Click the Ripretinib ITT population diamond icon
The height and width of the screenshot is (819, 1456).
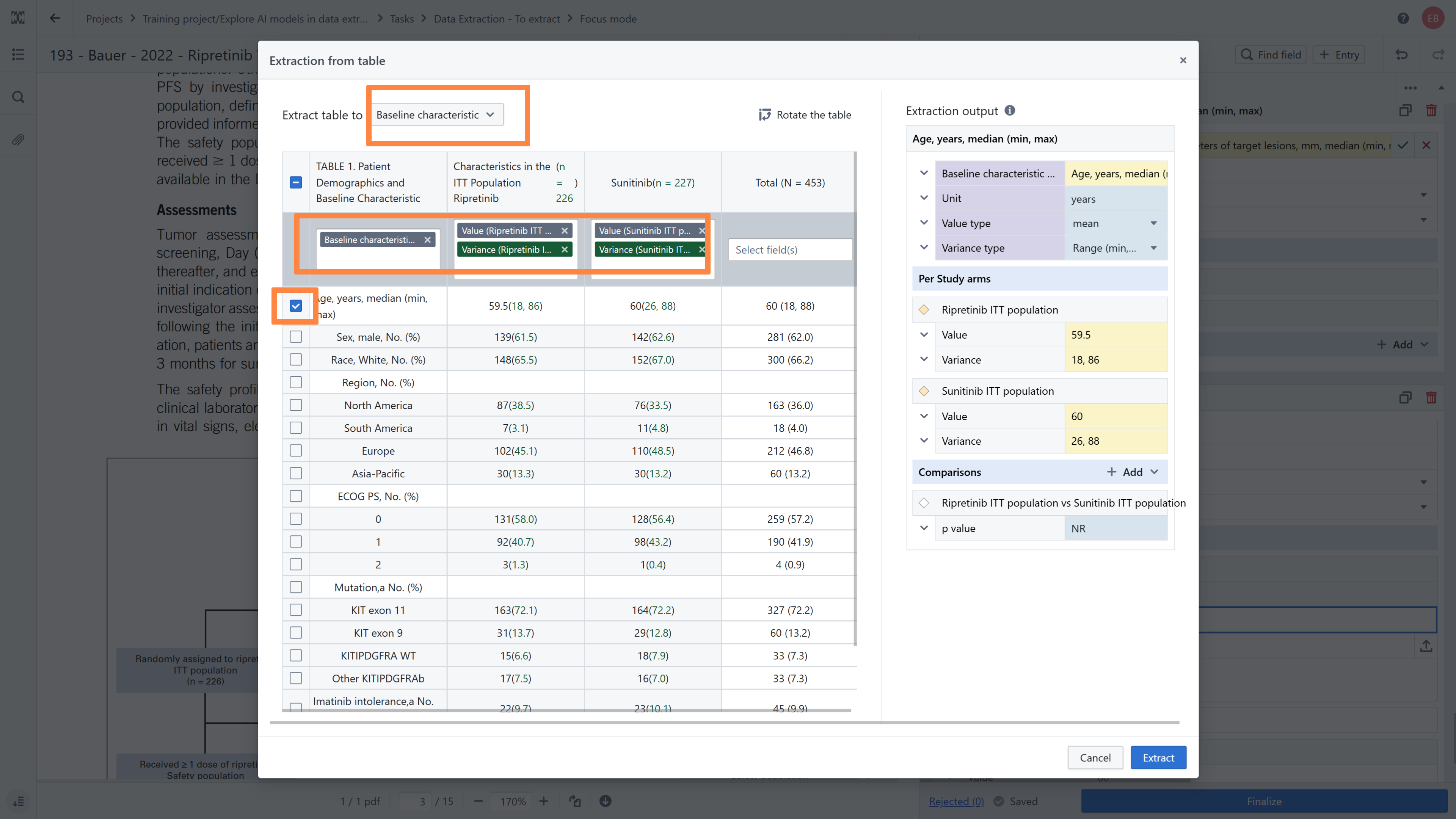pyautogui.click(x=924, y=310)
